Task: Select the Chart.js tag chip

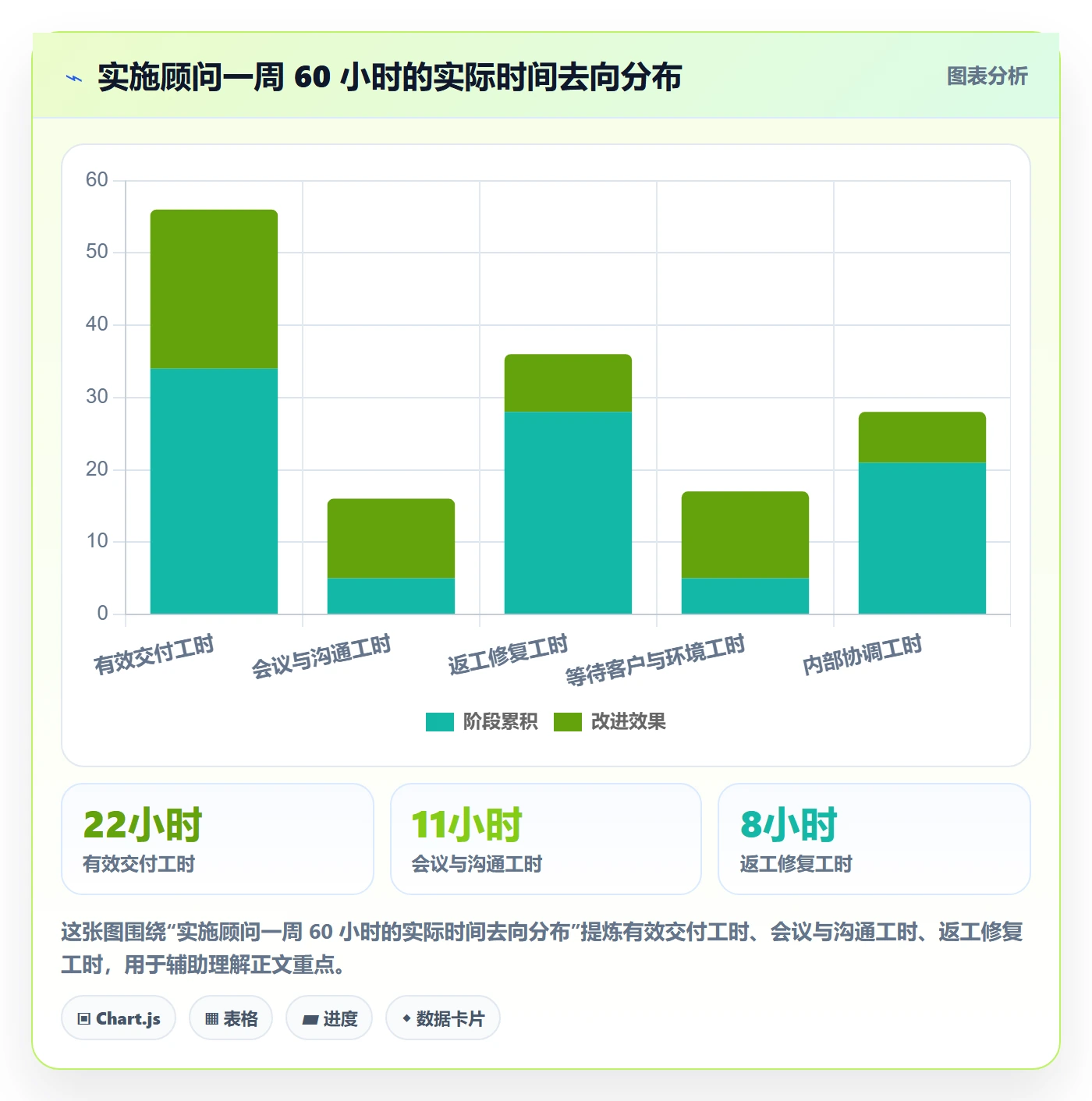Action: point(119,1018)
